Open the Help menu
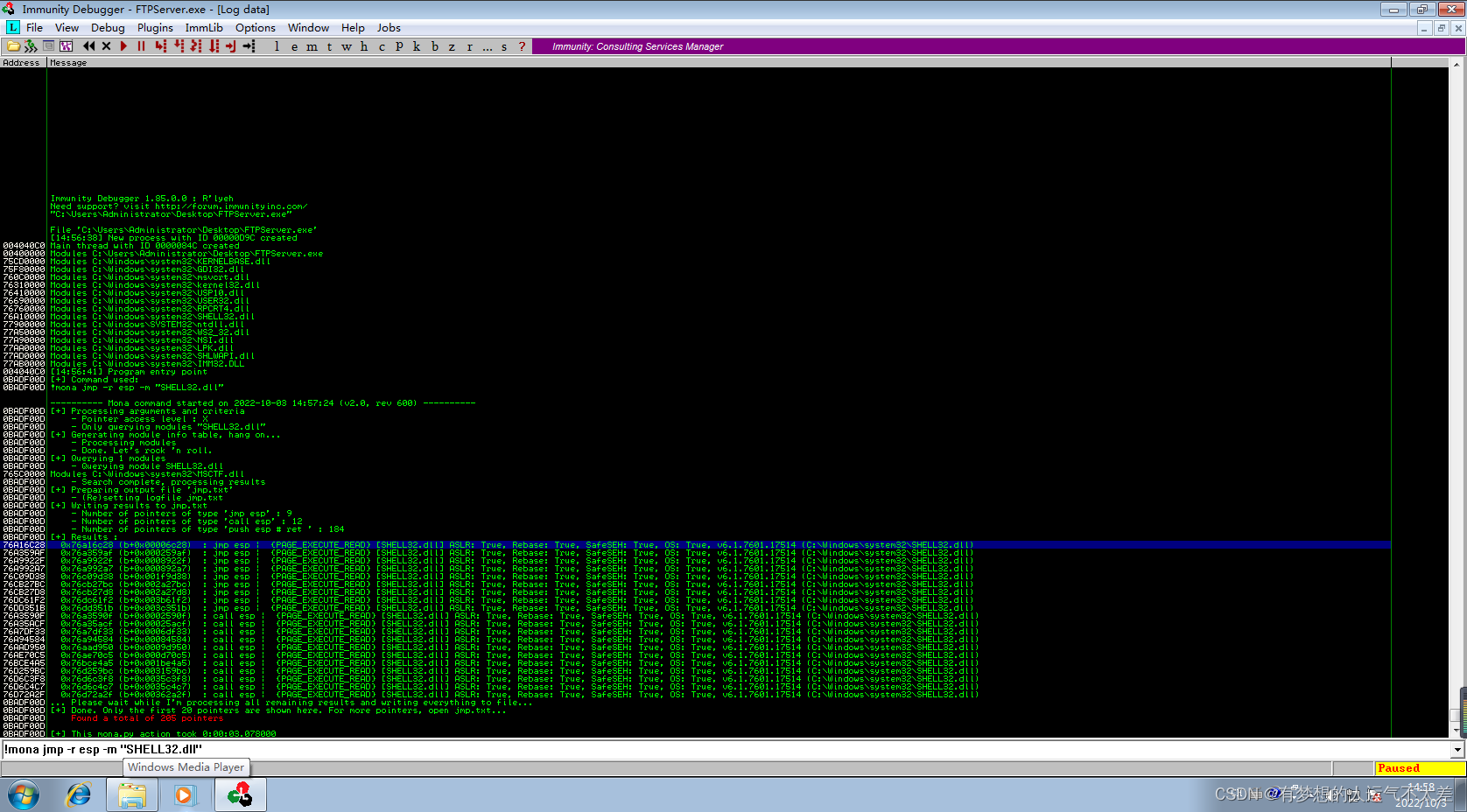This screenshot has width=1467, height=812. tap(353, 28)
